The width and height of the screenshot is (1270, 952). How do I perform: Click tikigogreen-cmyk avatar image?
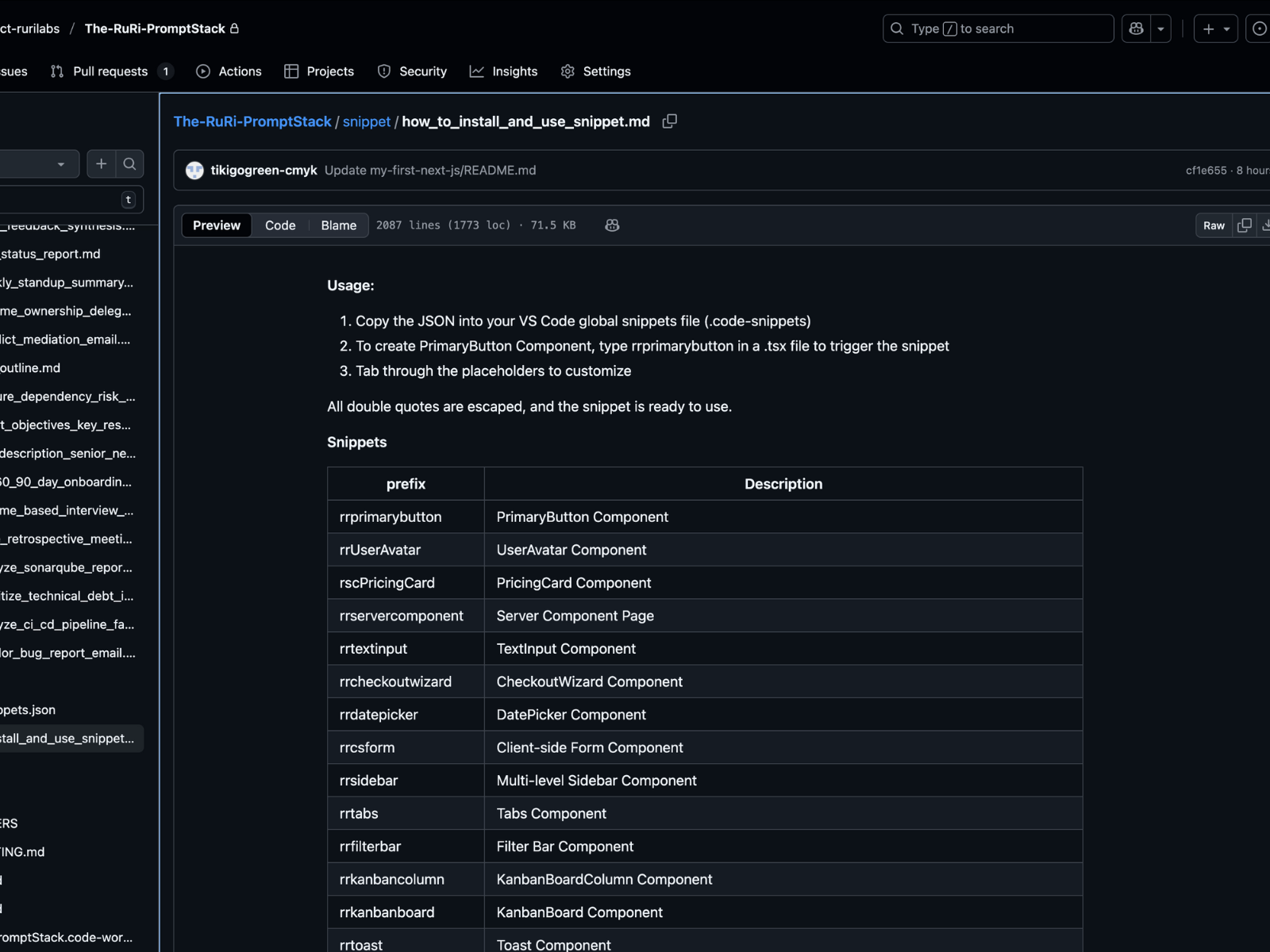coord(194,171)
